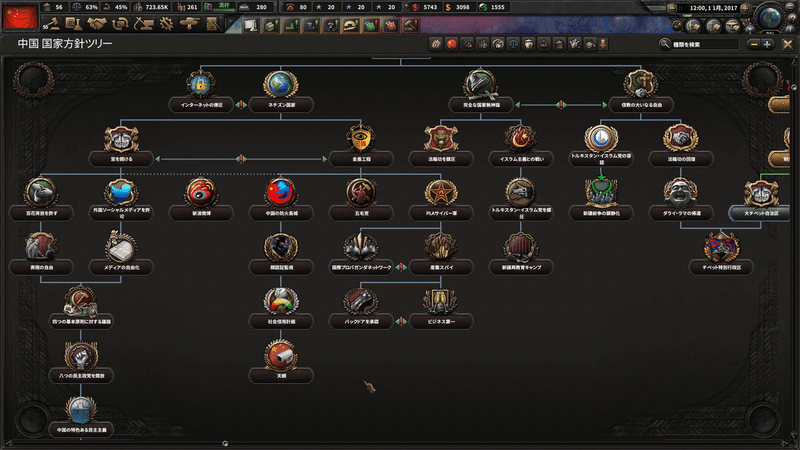
Task: Select the 法輪功を鎮圧 focus
Action: (441, 146)
